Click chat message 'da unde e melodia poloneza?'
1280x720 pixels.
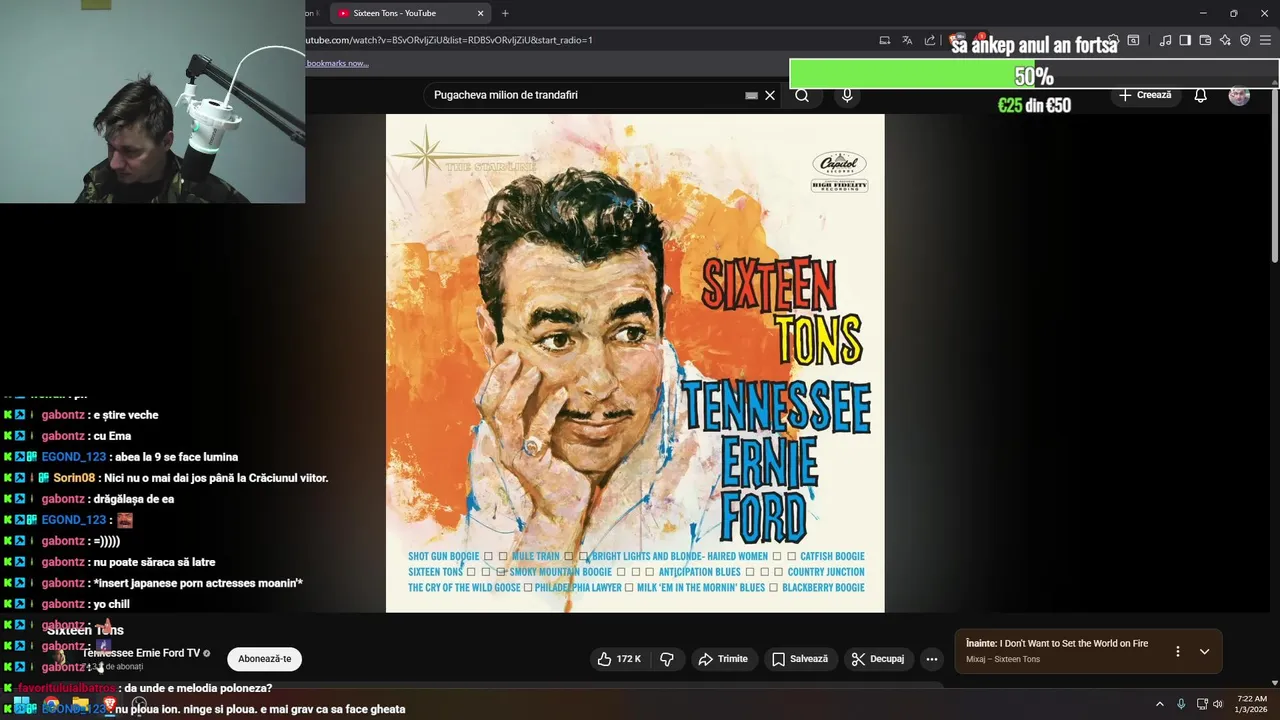tap(198, 688)
